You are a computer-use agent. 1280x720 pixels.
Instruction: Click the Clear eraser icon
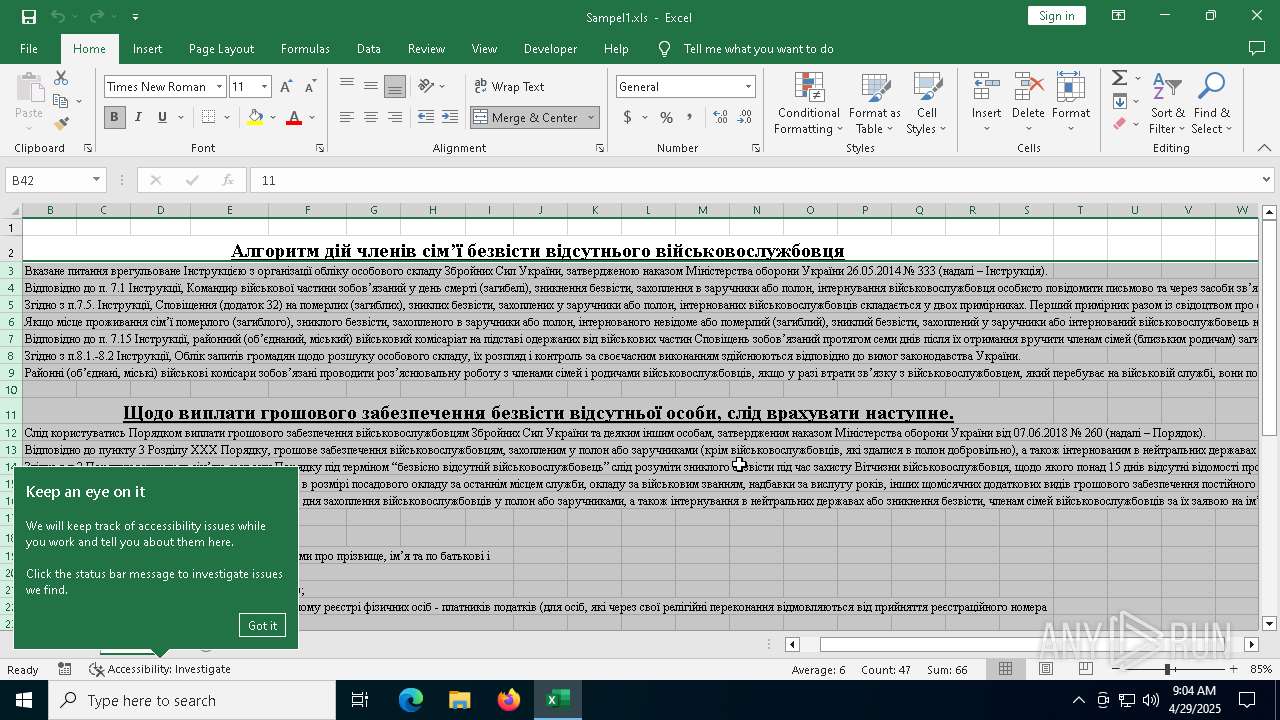coord(1119,124)
